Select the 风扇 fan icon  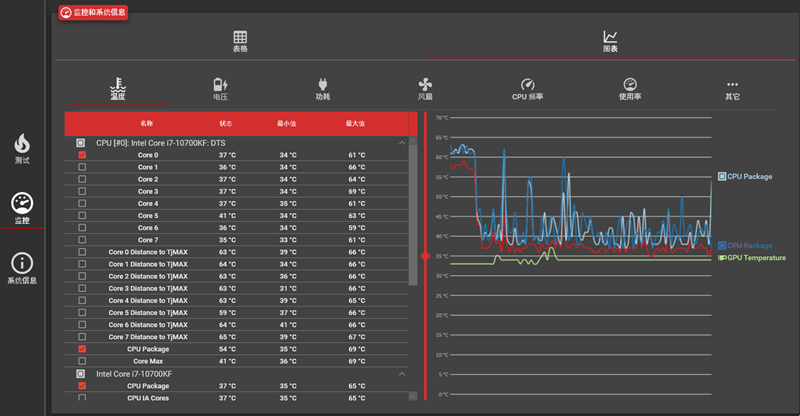[425, 85]
